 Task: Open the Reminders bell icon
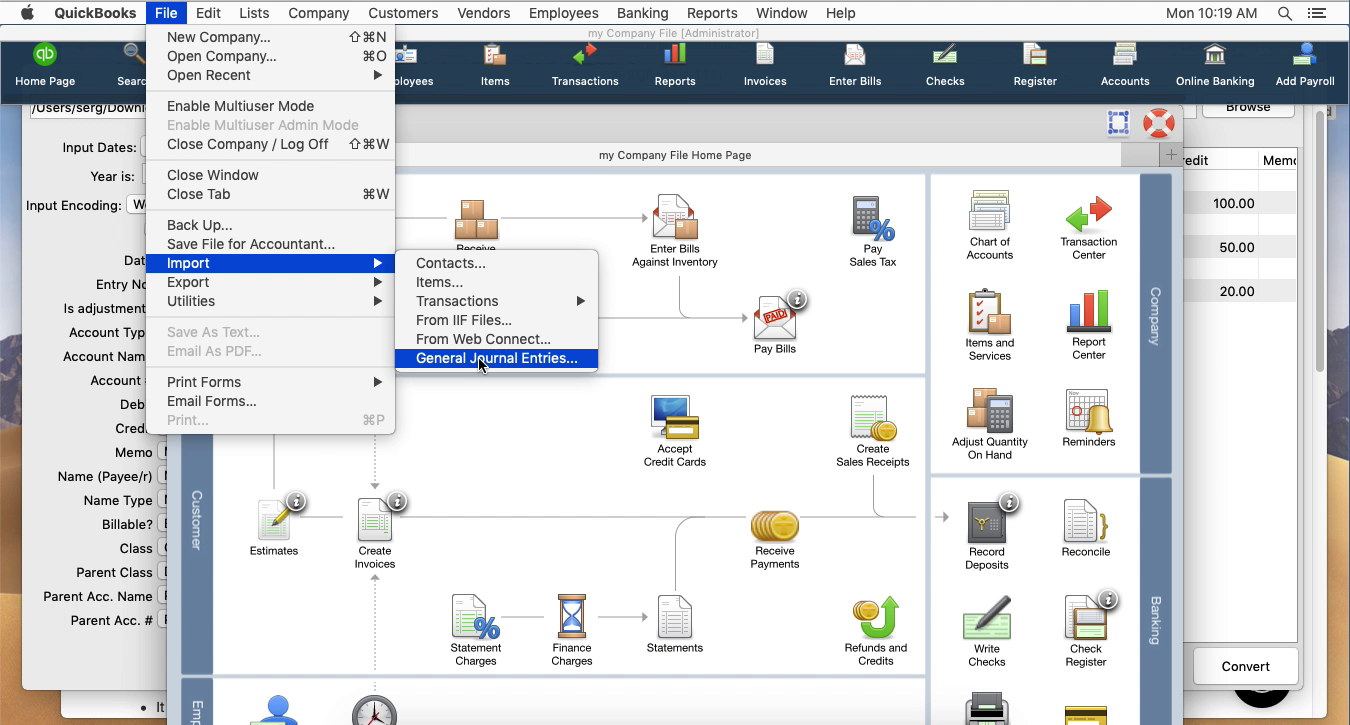pos(1088,411)
